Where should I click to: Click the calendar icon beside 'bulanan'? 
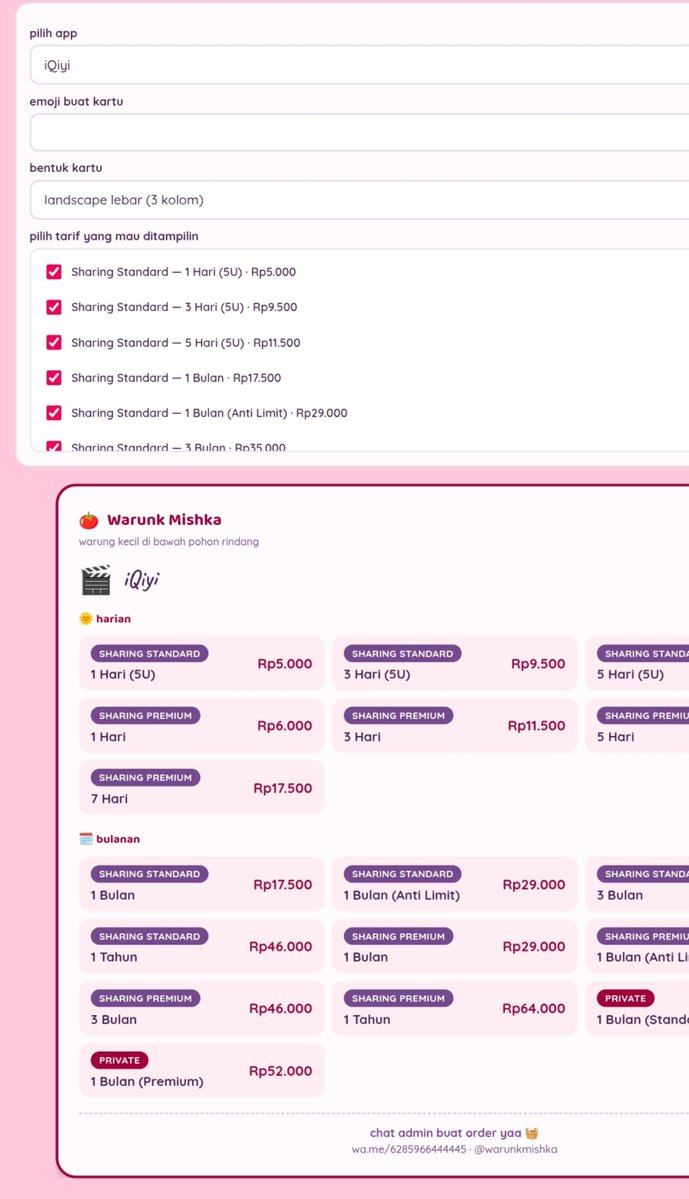(x=86, y=839)
